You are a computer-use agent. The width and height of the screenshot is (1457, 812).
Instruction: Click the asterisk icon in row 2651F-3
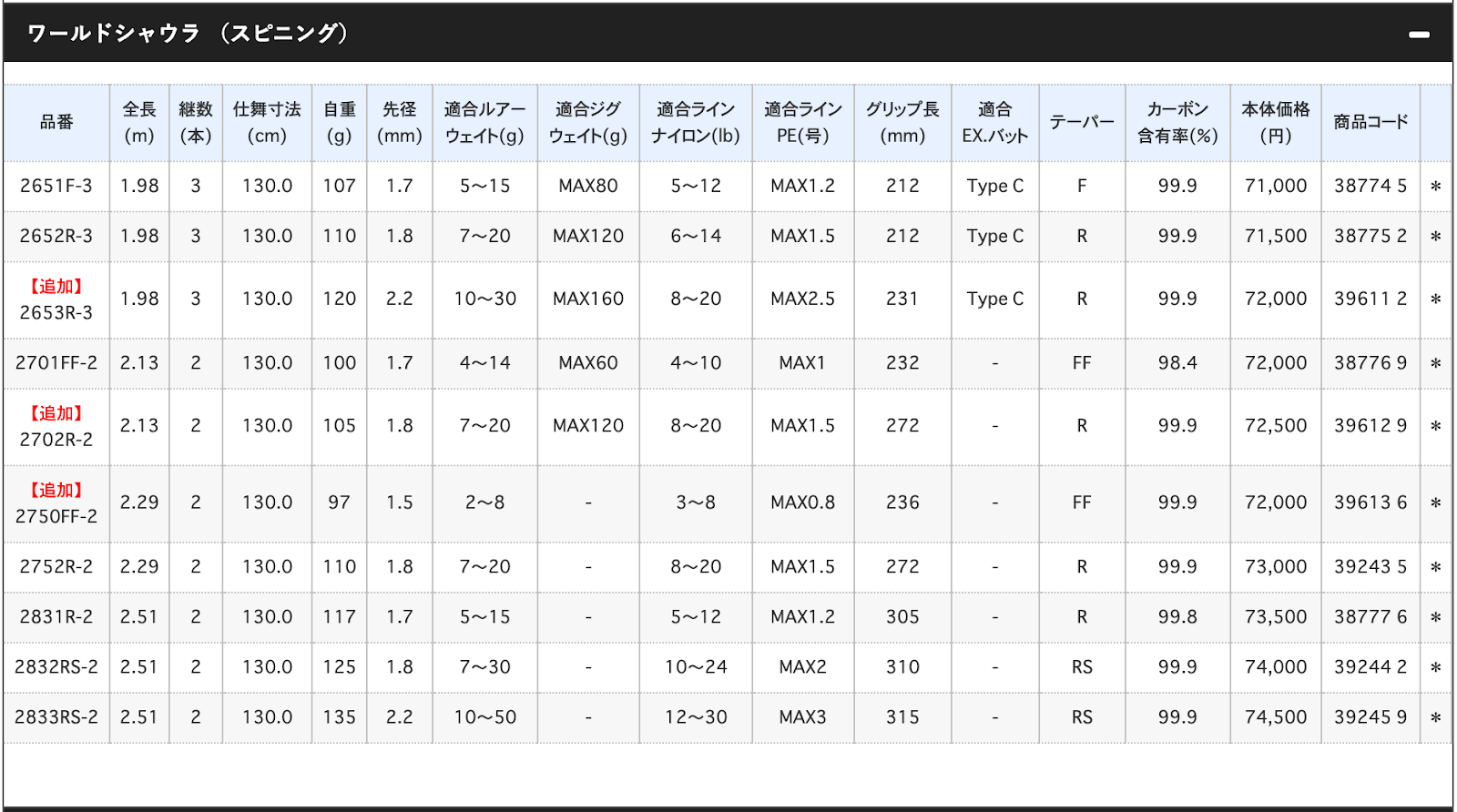tap(1436, 187)
